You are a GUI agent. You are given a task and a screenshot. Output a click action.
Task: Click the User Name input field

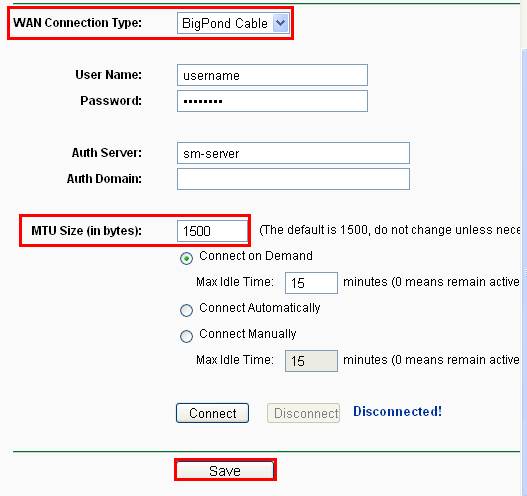pyautogui.click(x=272, y=75)
